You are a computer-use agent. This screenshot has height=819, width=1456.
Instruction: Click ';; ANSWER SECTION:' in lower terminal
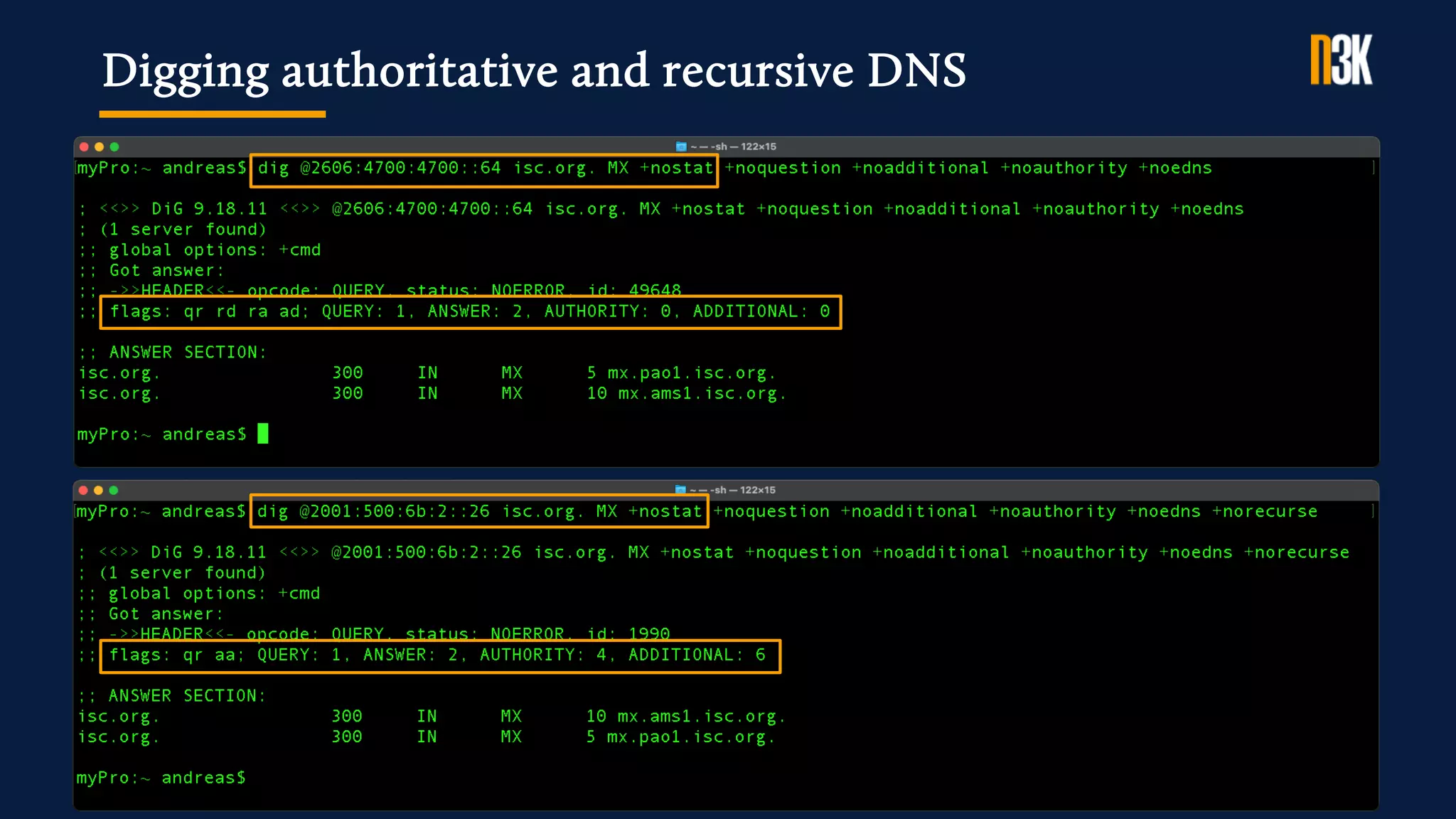(172, 696)
